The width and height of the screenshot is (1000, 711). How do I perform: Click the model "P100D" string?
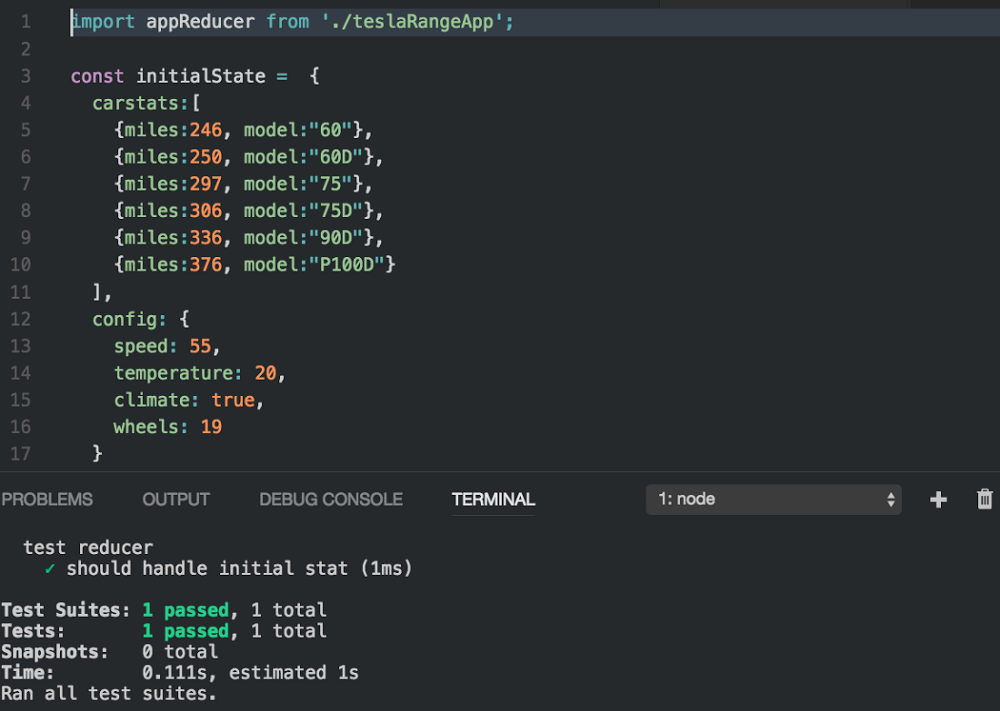tap(351, 264)
